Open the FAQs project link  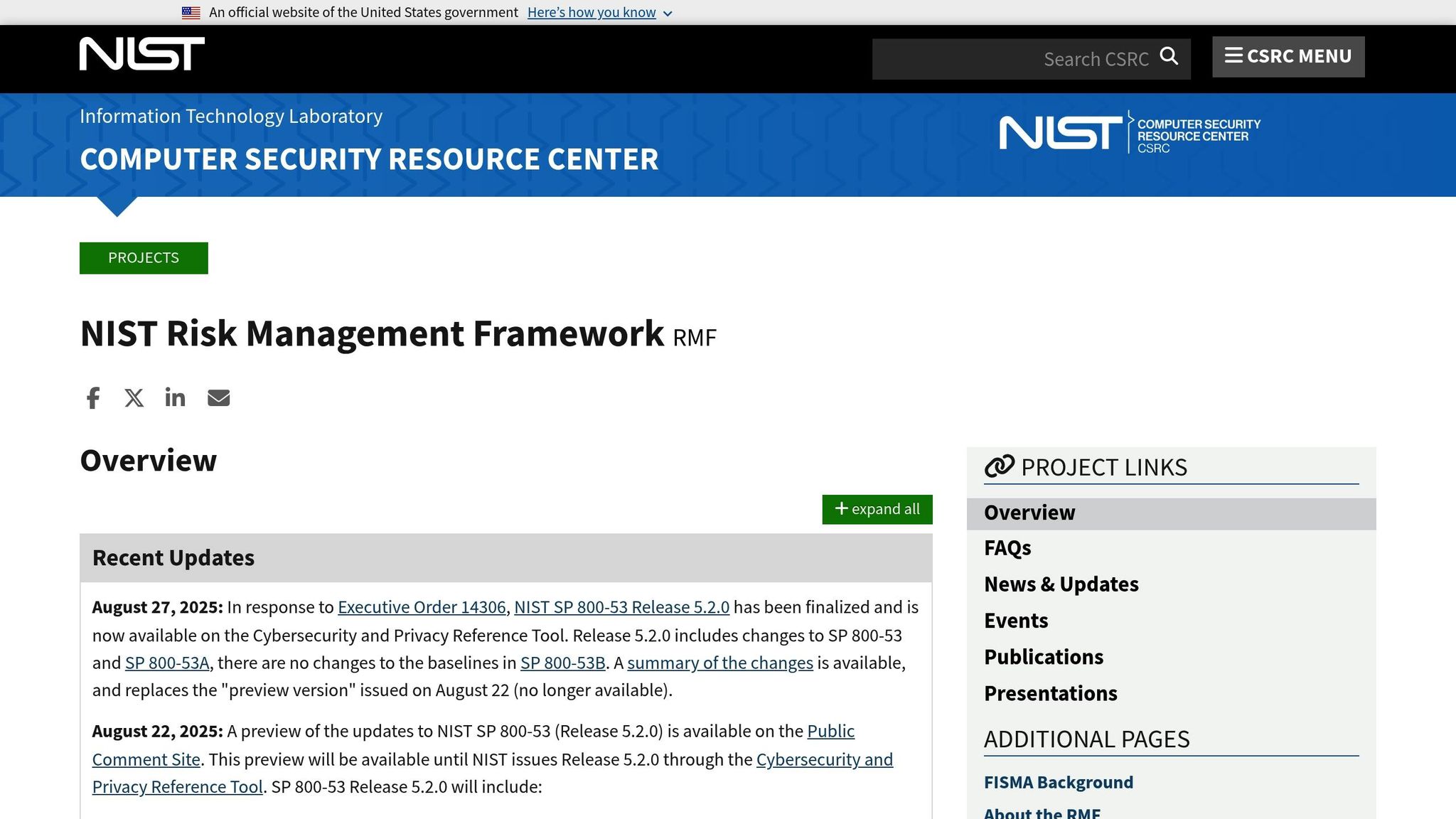point(1007,548)
